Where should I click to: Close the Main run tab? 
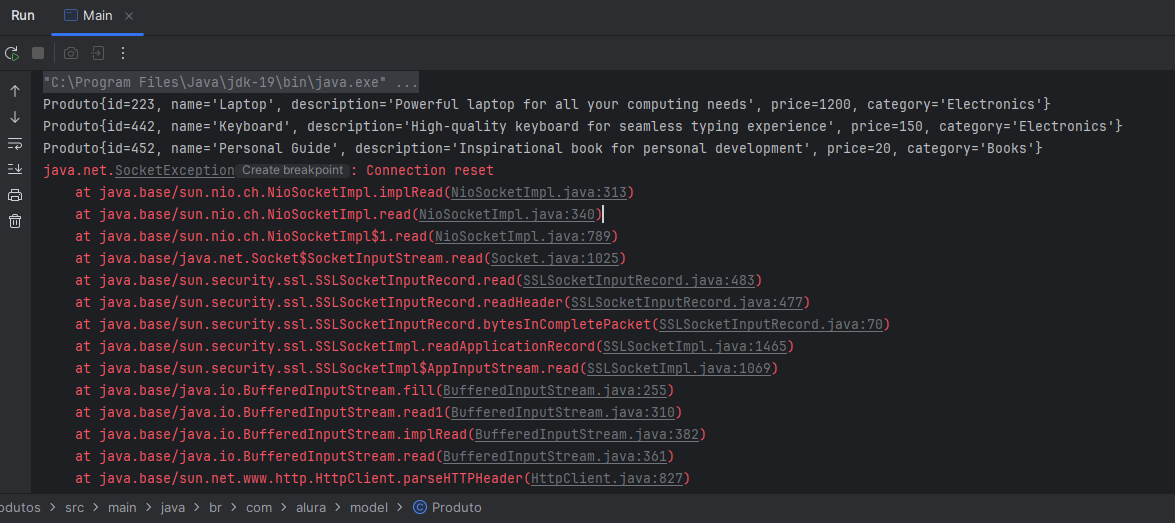coord(129,16)
